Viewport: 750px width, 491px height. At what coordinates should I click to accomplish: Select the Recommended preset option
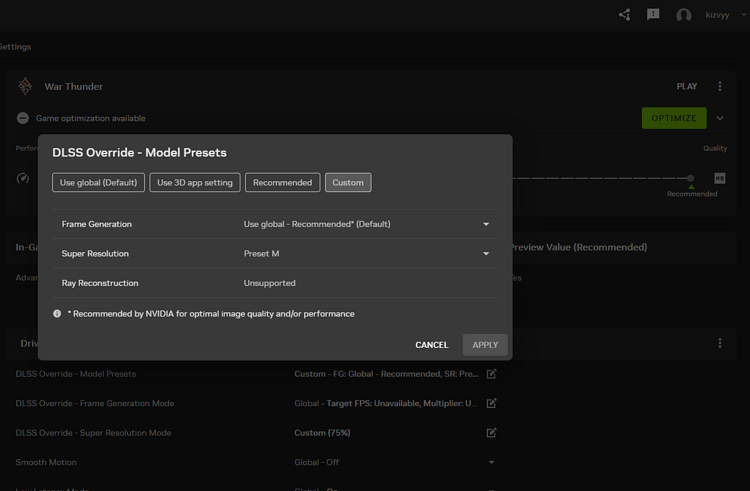pyautogui.click(x=283, y=183)
